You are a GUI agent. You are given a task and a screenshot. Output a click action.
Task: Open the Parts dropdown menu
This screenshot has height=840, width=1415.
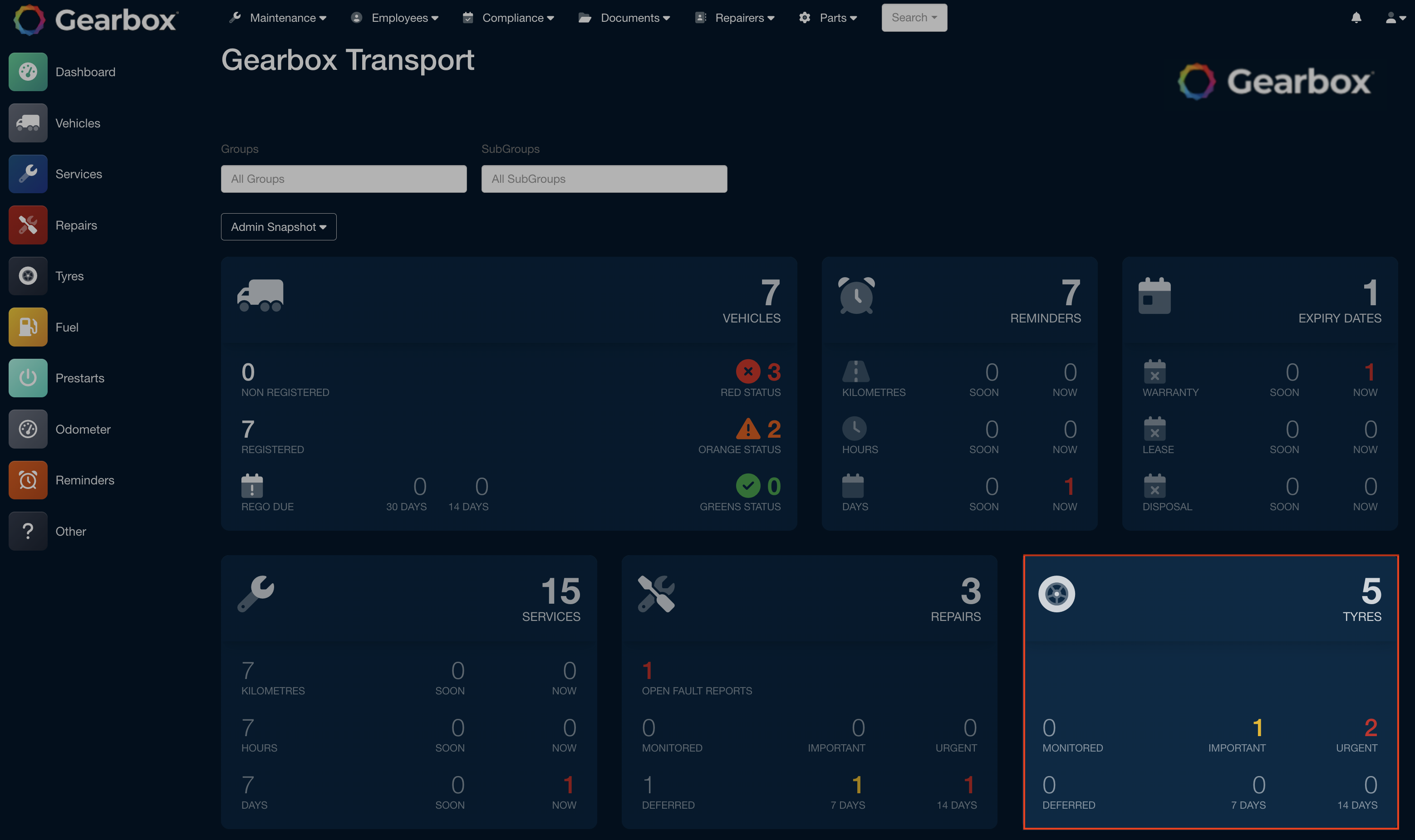click(828, 18)
